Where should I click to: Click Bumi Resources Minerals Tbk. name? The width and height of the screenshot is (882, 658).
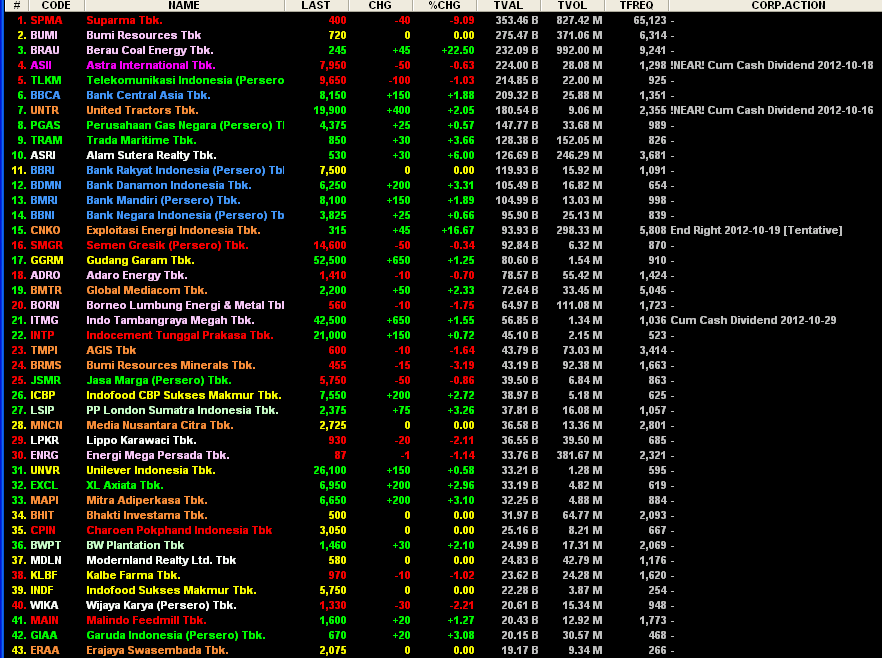[x=170, y=365]
